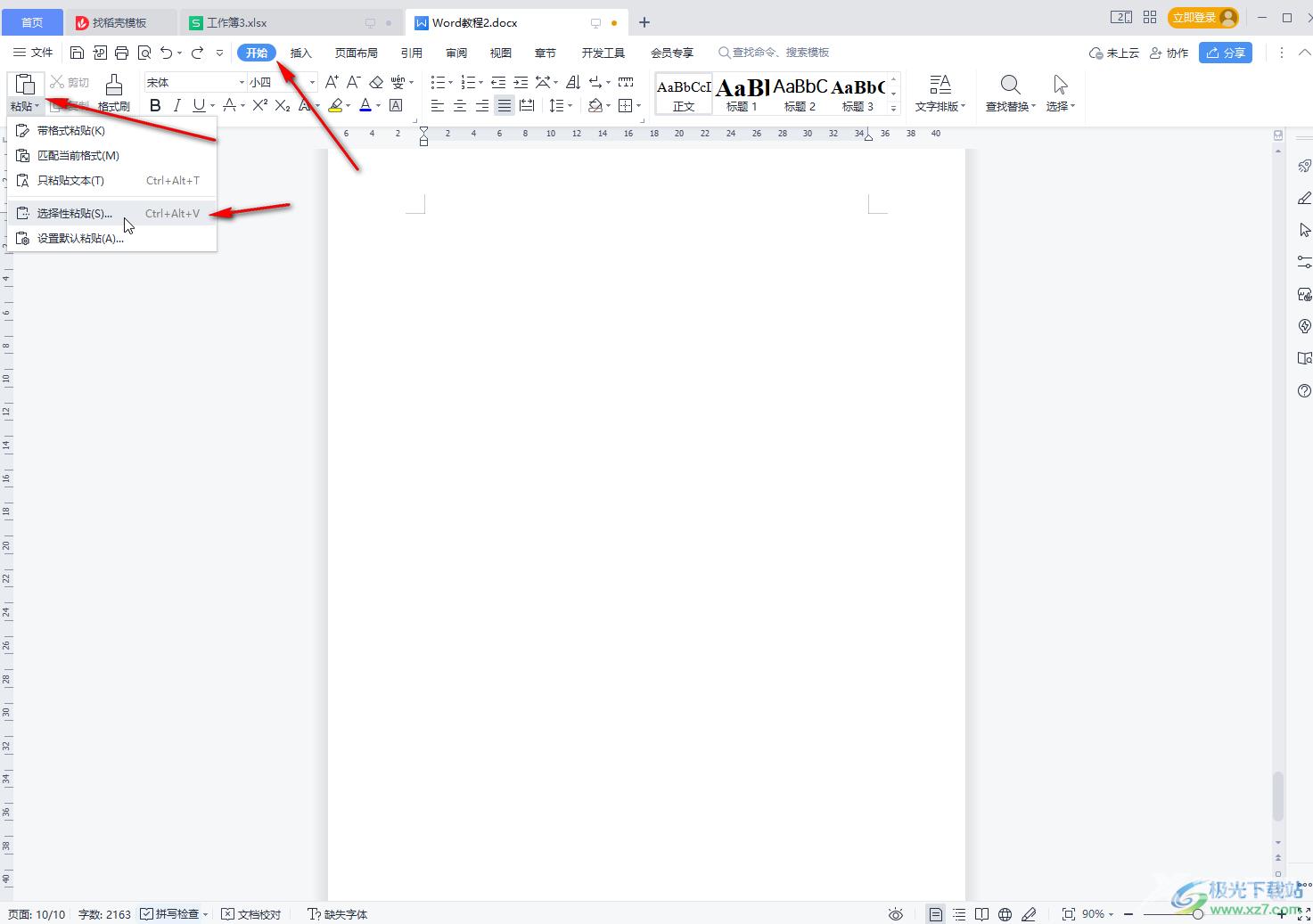
Task: Increase font size with A+ icon
Action: [x=332, y=82]
